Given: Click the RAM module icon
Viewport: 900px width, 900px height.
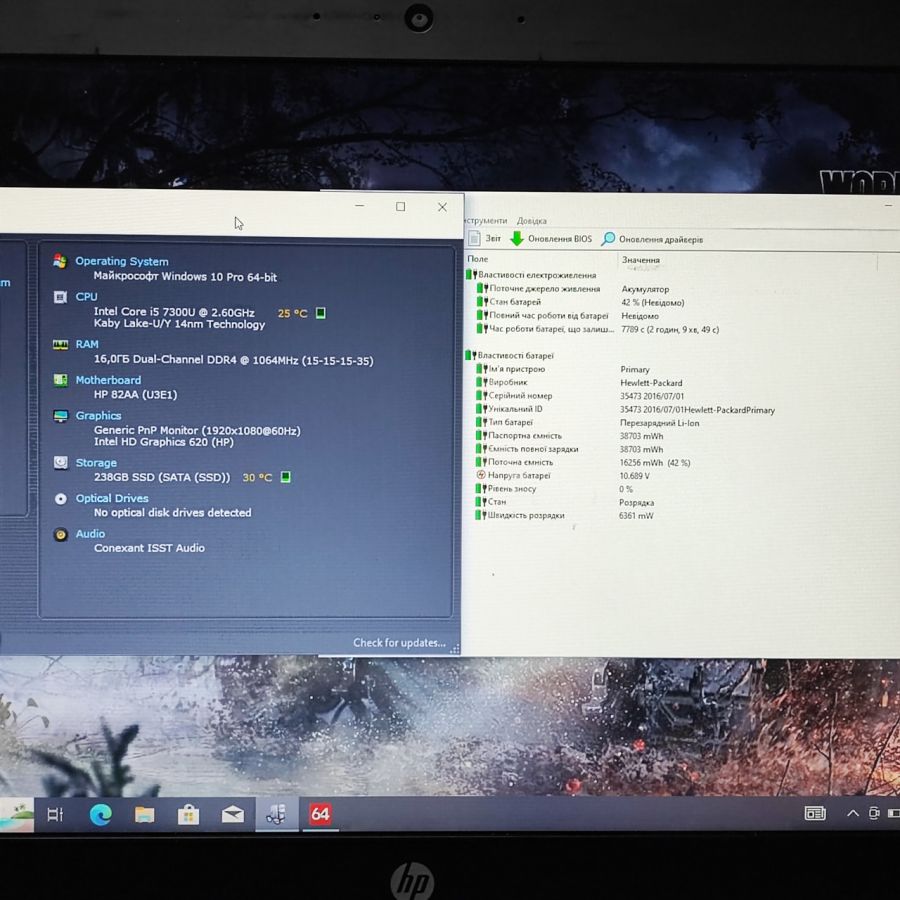Looking at the screenshot, I should (60, 344).
